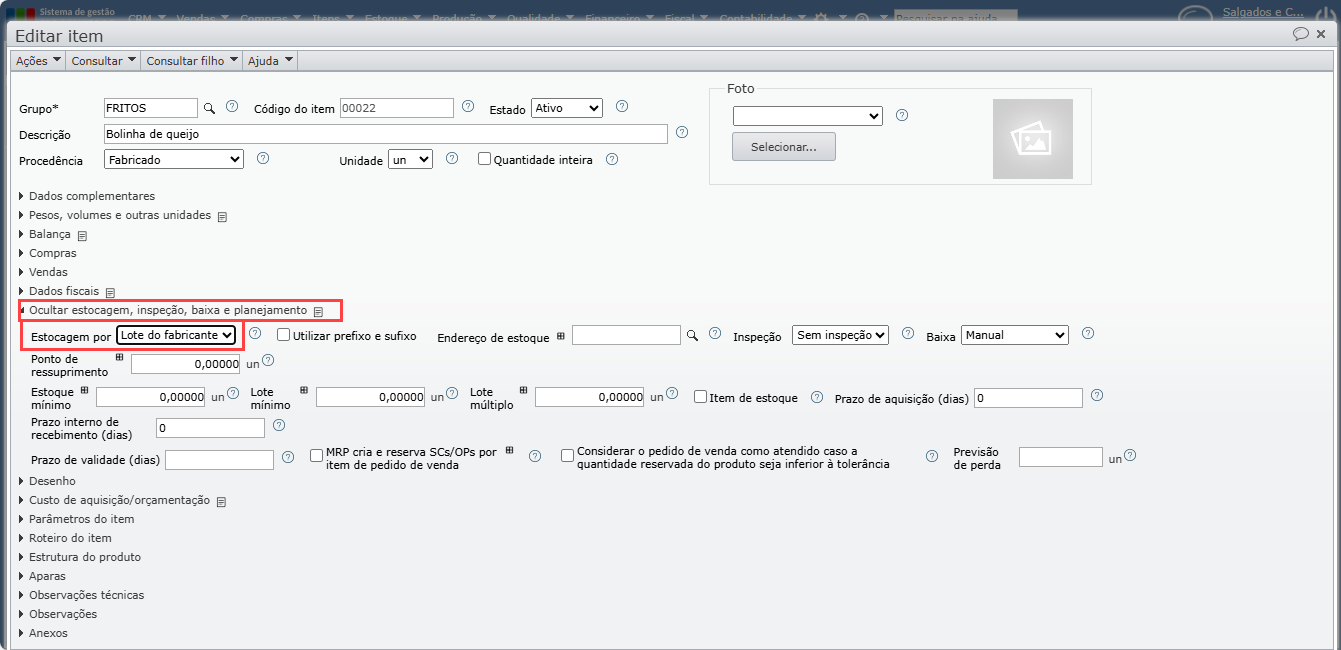Screen dimensions: 1341x650
Task: Click help icon for Prazo de validade
Action: tap(288, 457)
